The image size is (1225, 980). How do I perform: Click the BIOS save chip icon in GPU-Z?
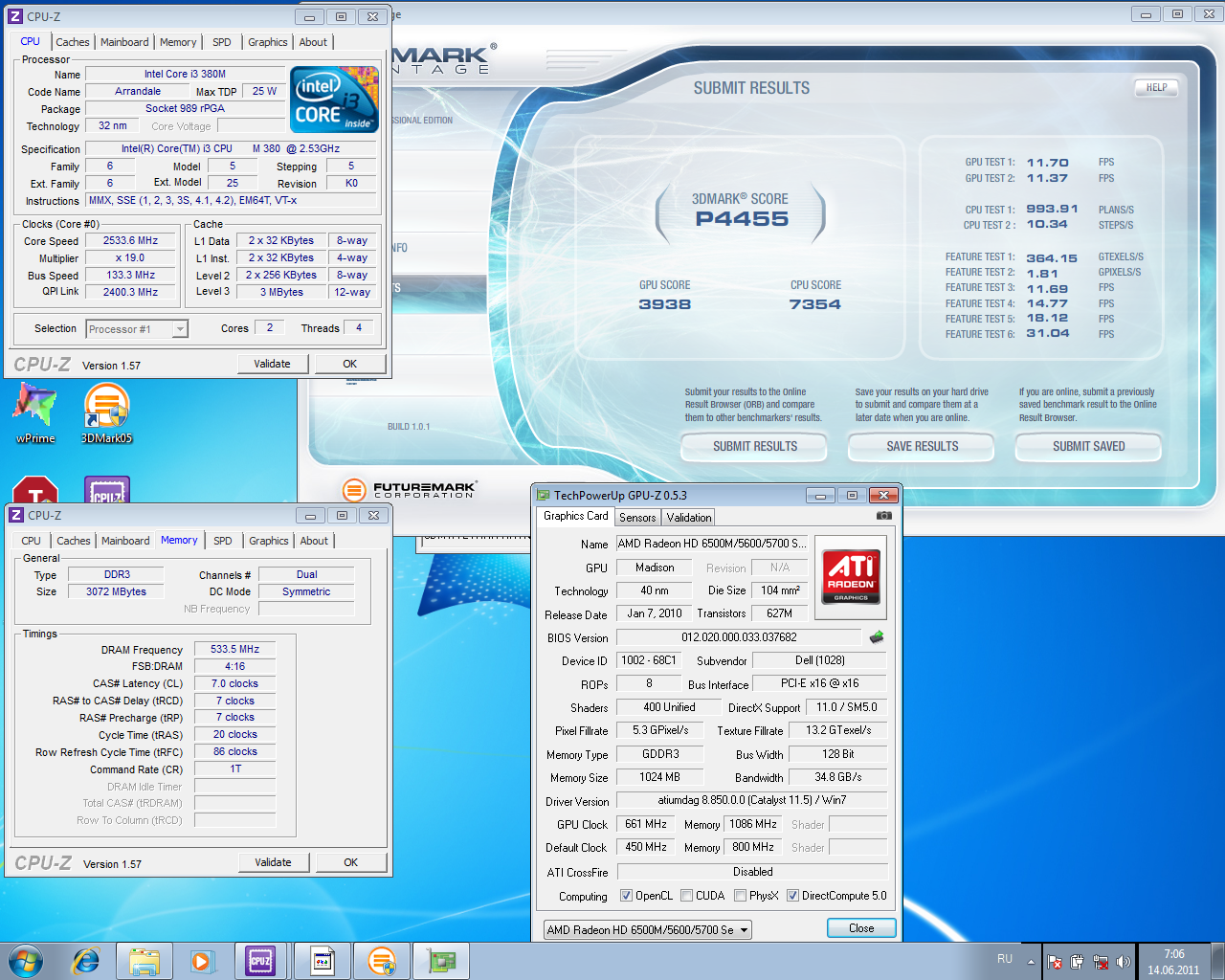[x=877, y=637]
